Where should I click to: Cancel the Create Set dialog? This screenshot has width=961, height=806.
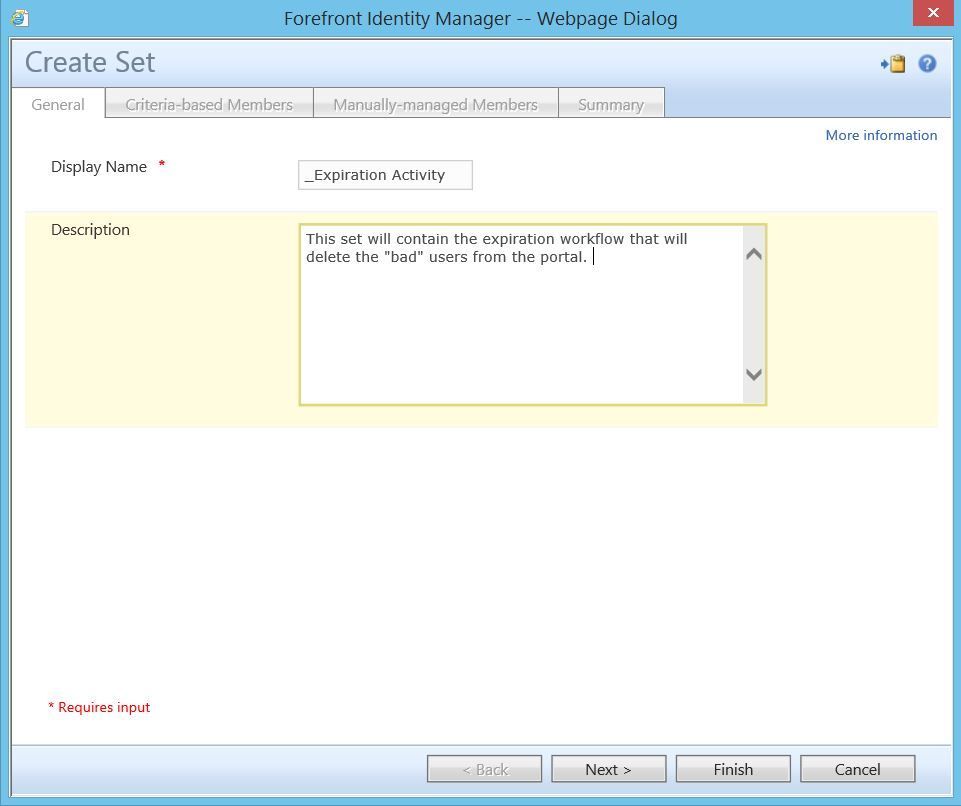pos(857,769)
